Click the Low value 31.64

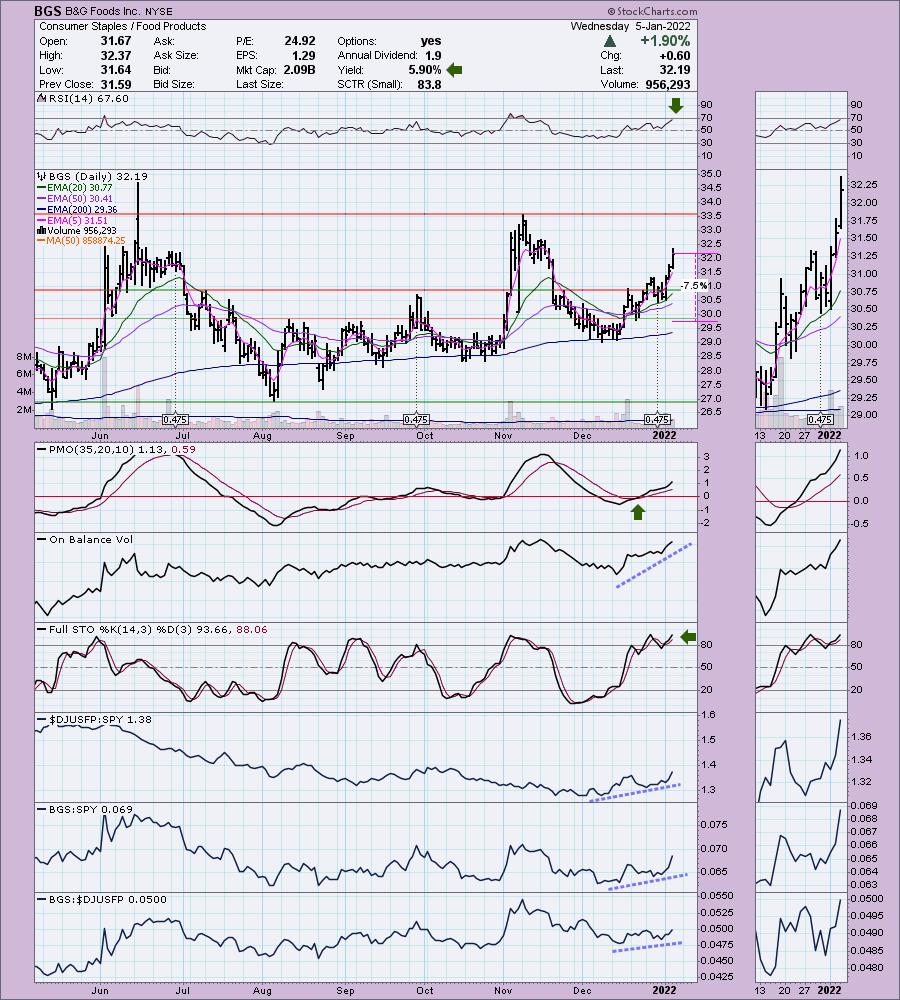pyautogui.click(x=116, y=70)
